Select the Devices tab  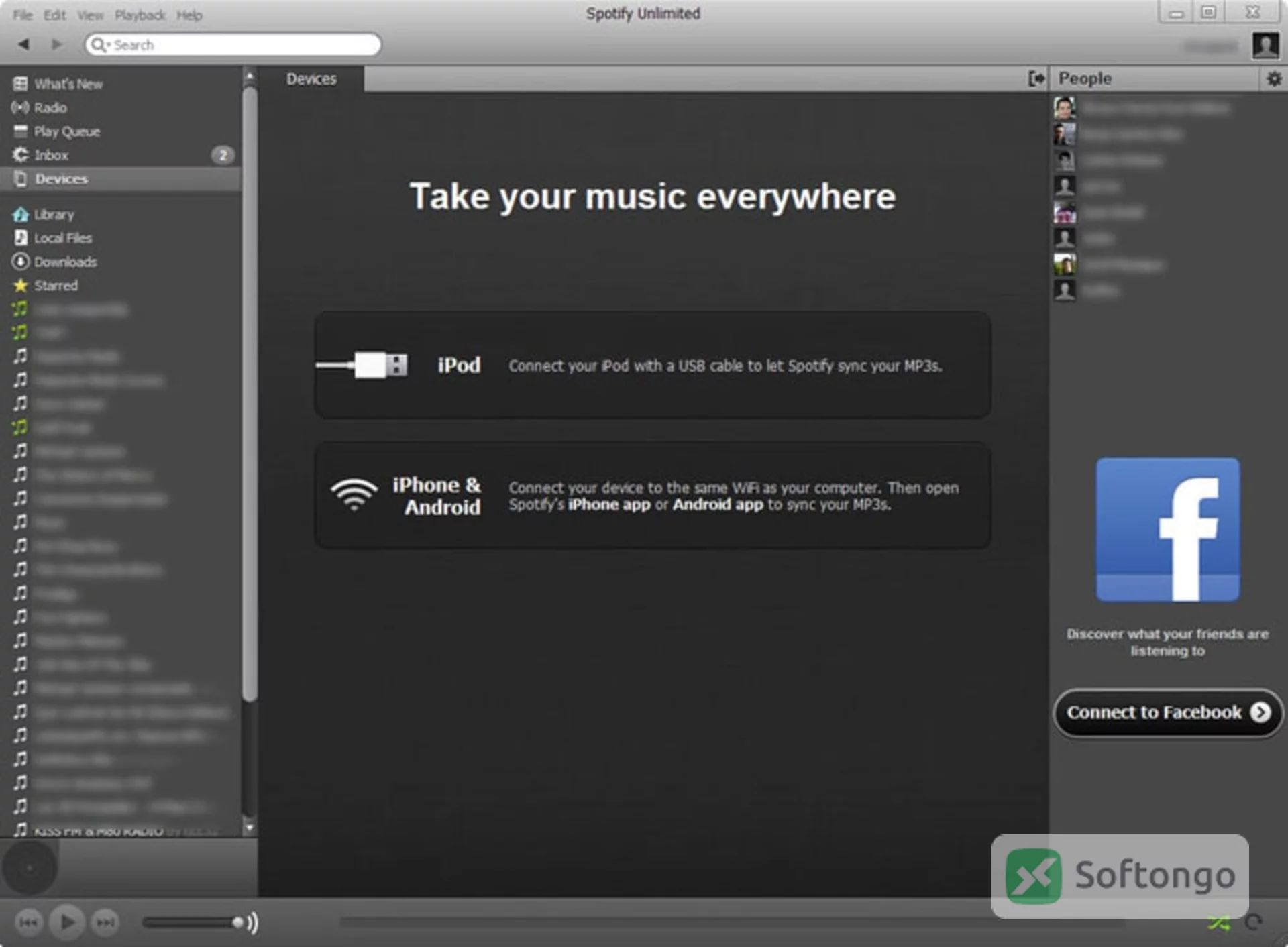(x=311, y=79)
